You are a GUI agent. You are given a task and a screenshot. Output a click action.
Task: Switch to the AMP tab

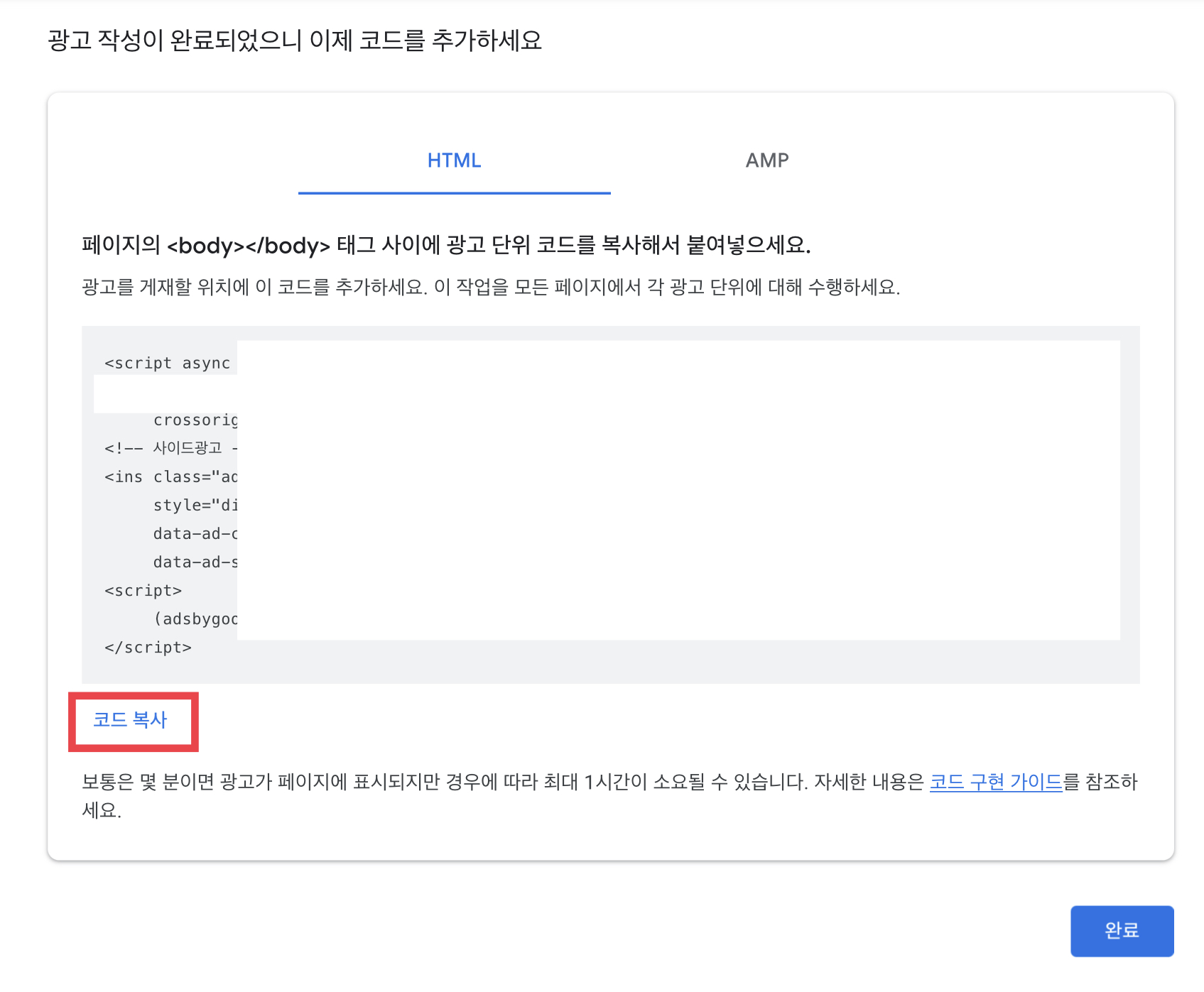click(x=767, y=160)
